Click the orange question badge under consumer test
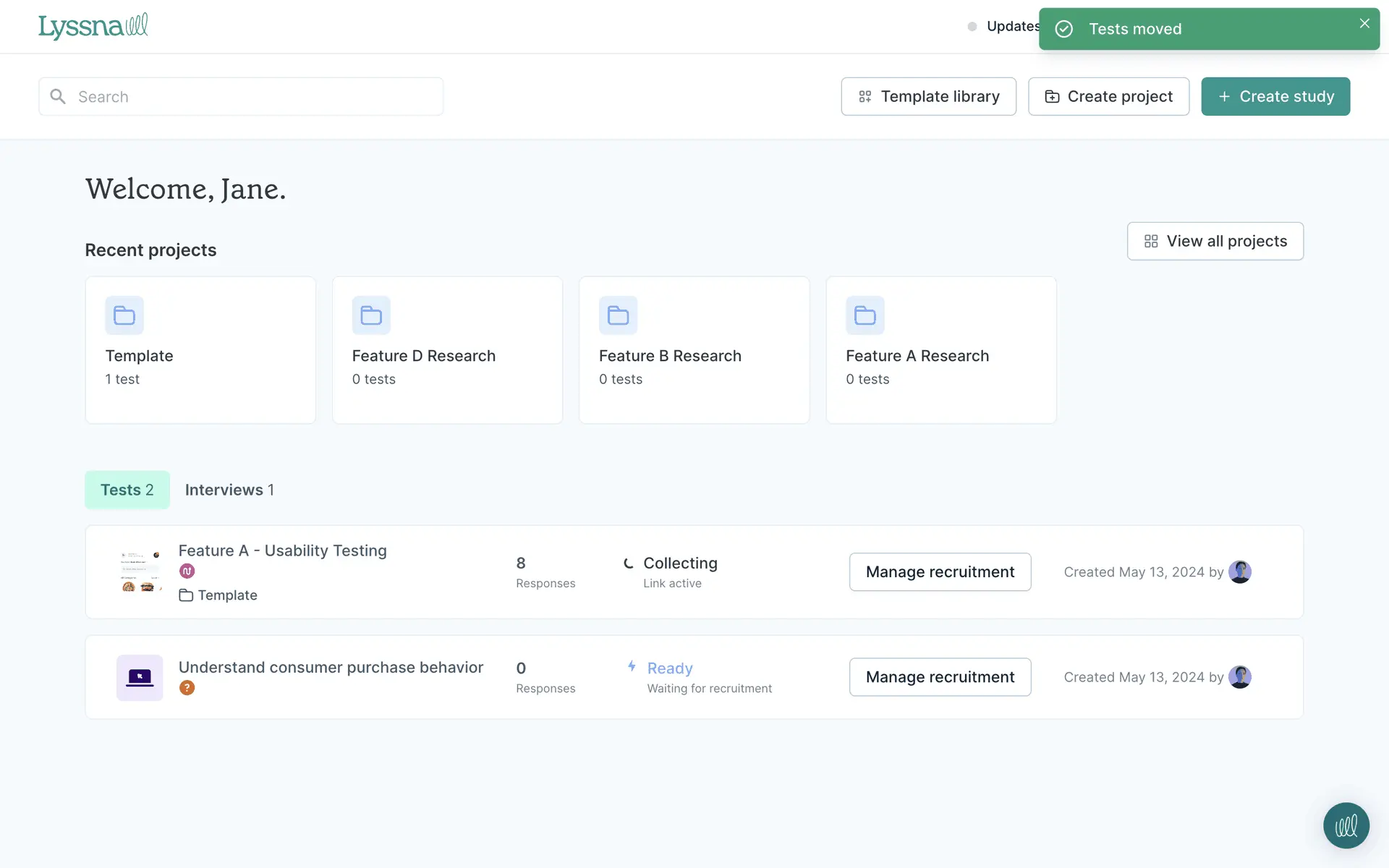Image resolution: width=1389 pixels, height=868 pixels. point(187,688)
